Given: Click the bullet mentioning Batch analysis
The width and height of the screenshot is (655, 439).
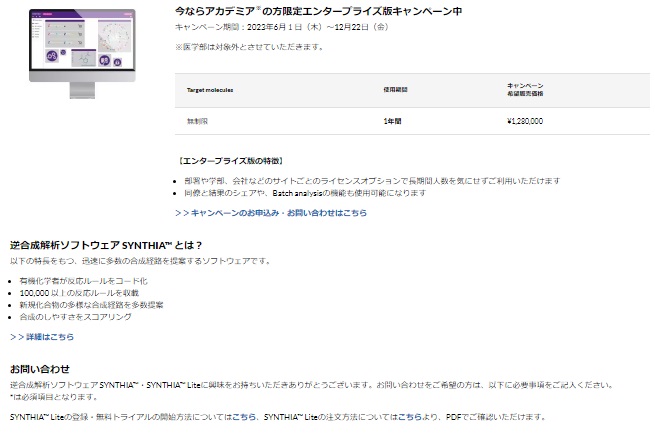Looking at the screenshot, I should tap(305, 193).
